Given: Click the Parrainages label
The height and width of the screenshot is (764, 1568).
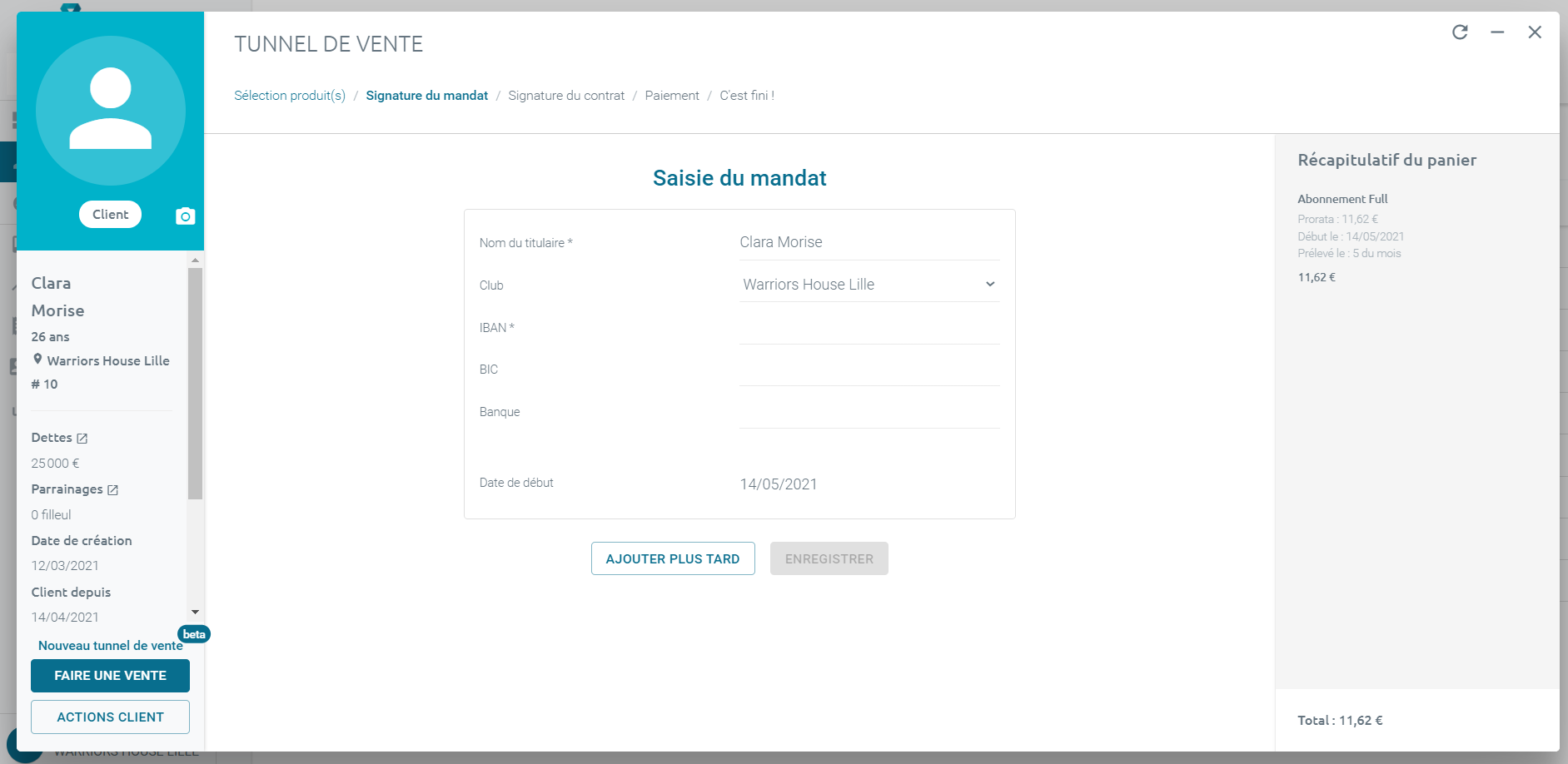Looking at the screenshot, I should pyautogui.click(x=67, y=489).
